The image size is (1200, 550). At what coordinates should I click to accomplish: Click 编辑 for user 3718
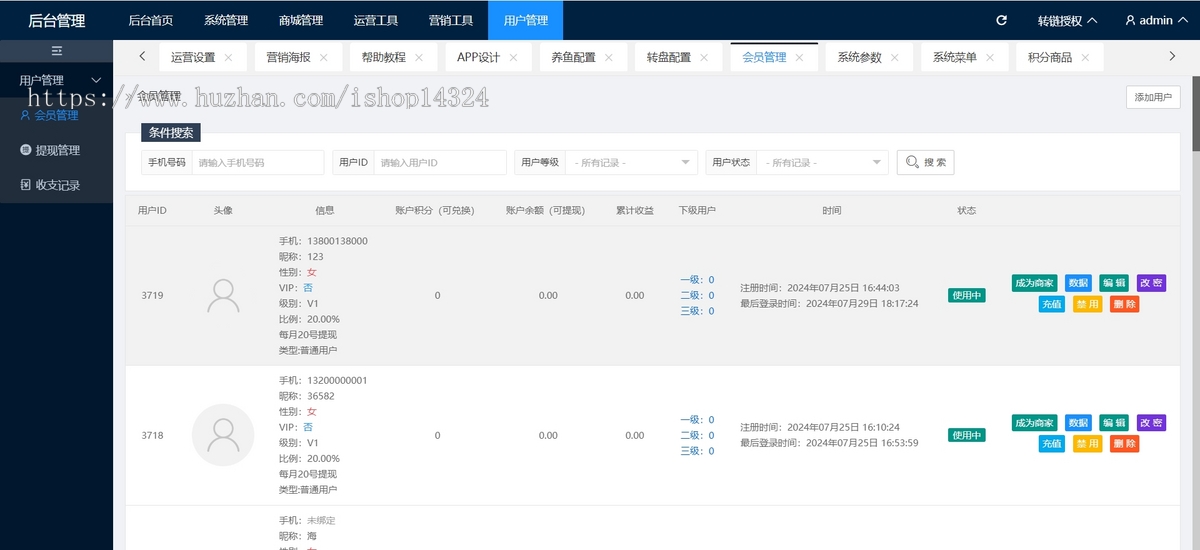tap(1114, 423)
